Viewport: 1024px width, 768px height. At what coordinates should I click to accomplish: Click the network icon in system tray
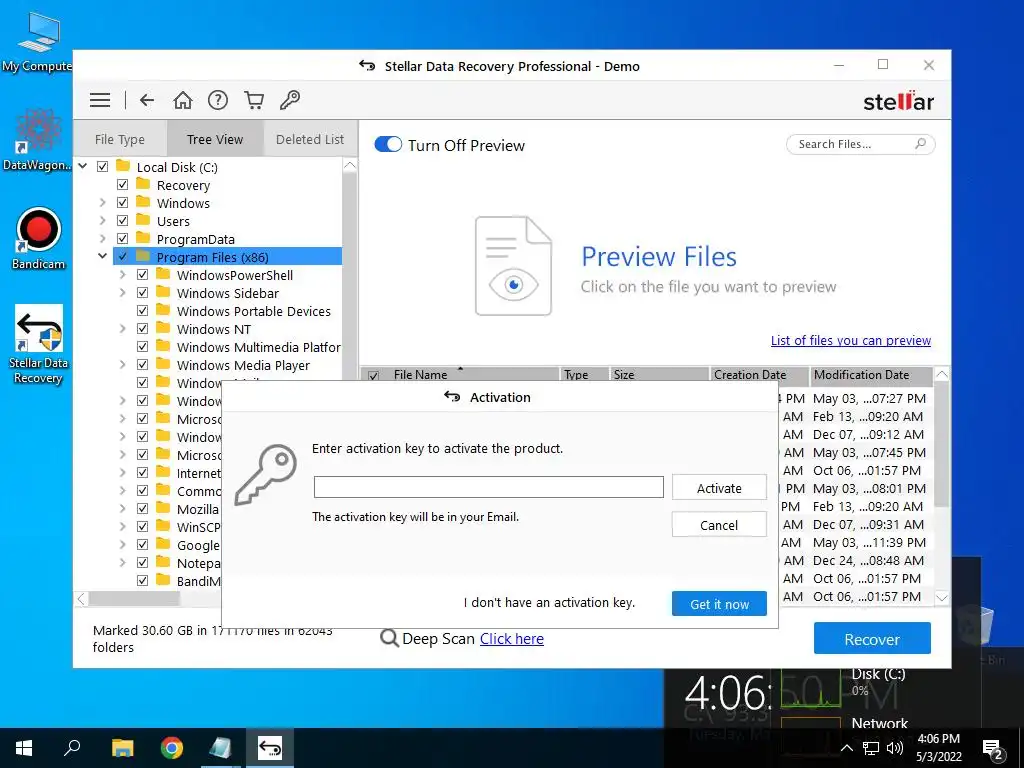[871, 748]
